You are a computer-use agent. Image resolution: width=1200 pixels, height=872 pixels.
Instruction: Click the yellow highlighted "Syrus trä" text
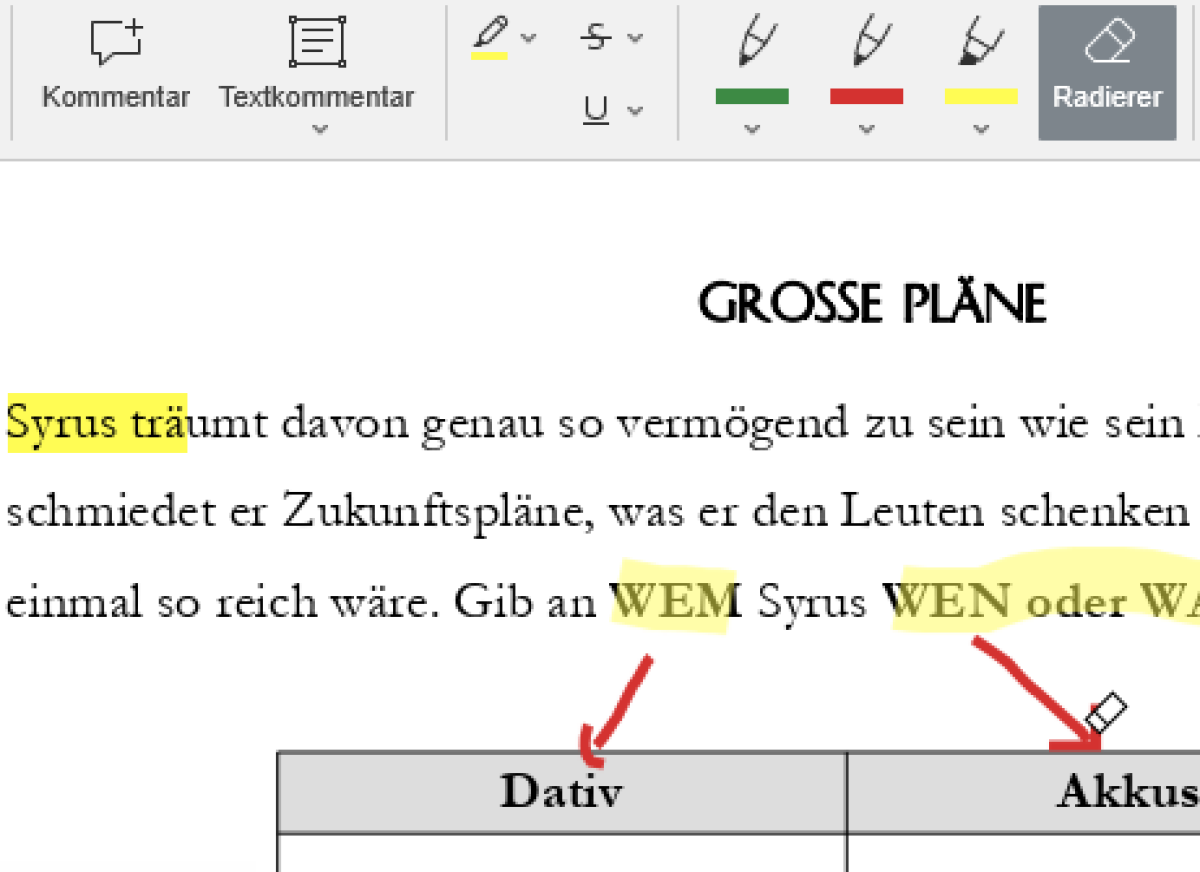coord(96,424)
